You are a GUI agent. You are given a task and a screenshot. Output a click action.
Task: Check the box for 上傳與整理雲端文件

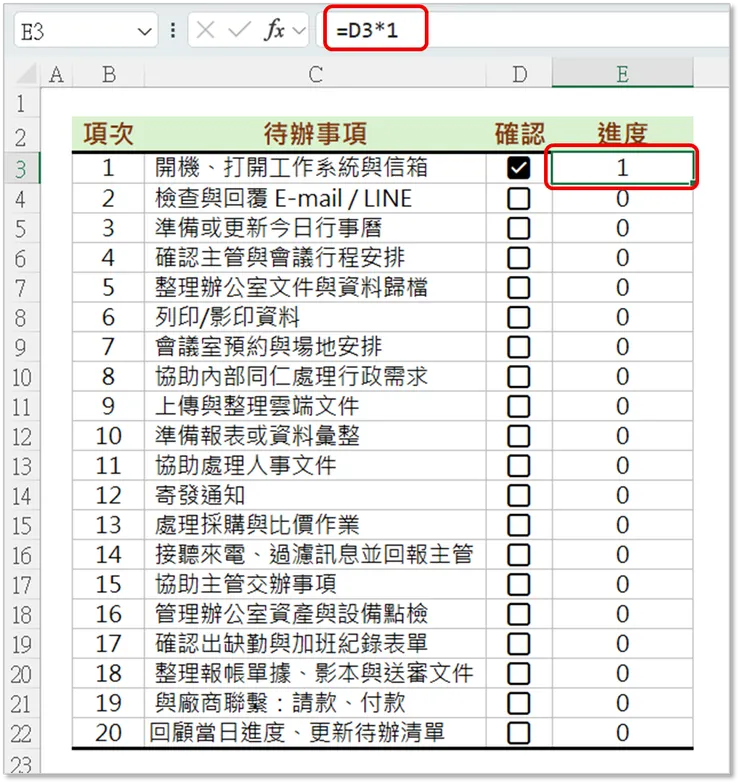click(518, 406)
